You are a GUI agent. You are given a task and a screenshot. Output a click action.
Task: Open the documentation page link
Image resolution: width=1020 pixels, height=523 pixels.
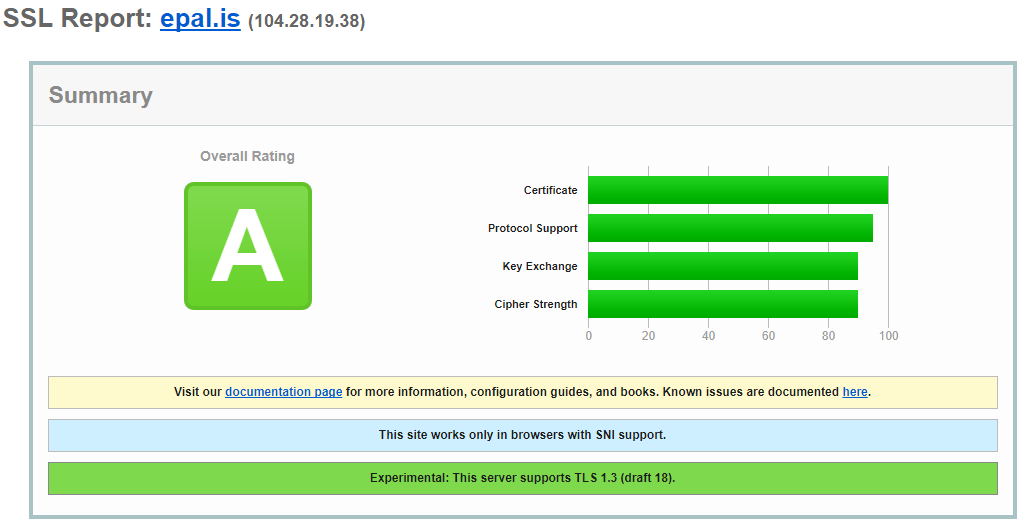[x=284, y=392]
